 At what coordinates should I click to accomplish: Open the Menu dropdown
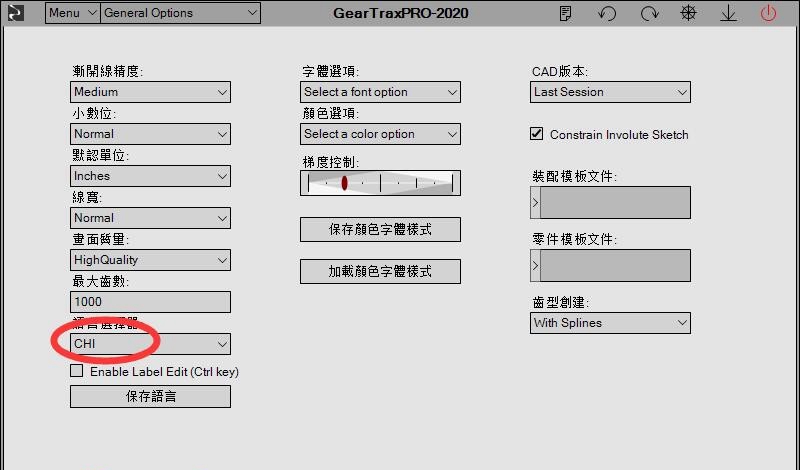pos(72,13)
